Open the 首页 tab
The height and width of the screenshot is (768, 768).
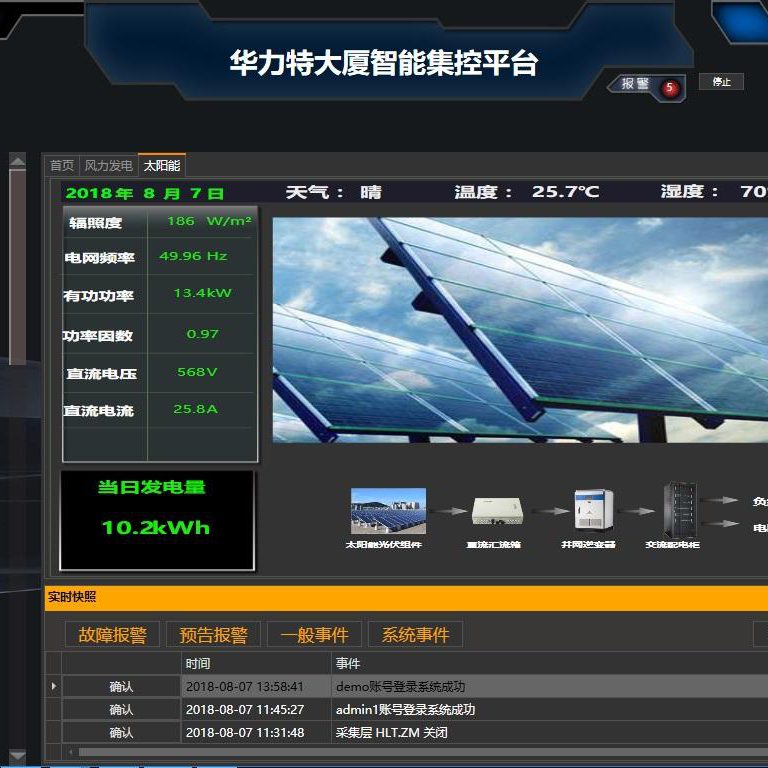(62, 165)
